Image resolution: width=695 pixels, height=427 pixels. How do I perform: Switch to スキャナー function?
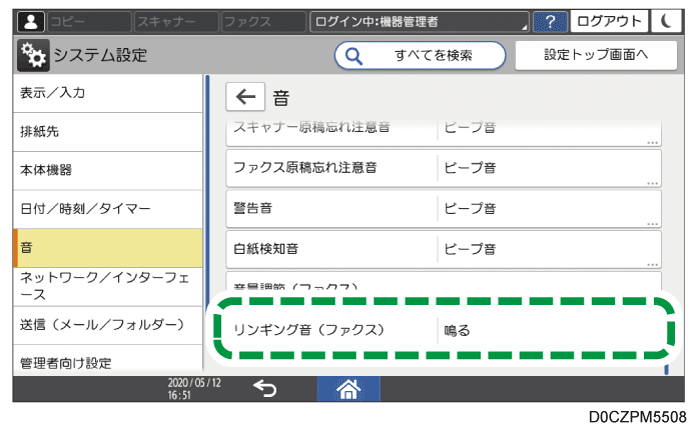pyautogui.click(x=176, y=21)
